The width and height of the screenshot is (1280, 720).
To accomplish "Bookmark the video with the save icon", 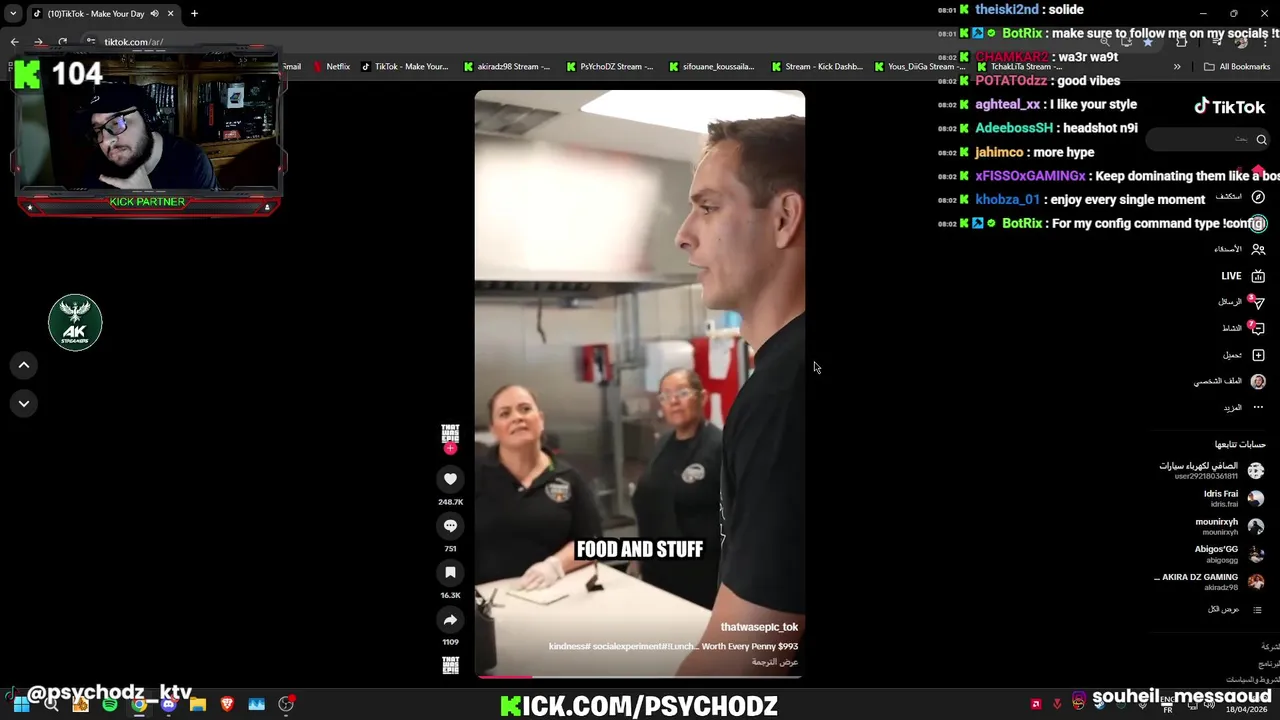I will click(450, 572).
